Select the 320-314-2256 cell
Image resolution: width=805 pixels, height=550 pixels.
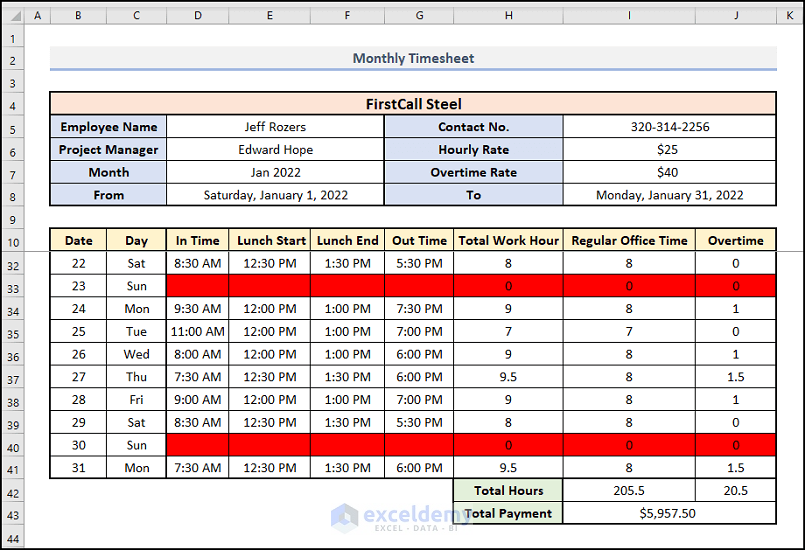[x=669, y=126]
